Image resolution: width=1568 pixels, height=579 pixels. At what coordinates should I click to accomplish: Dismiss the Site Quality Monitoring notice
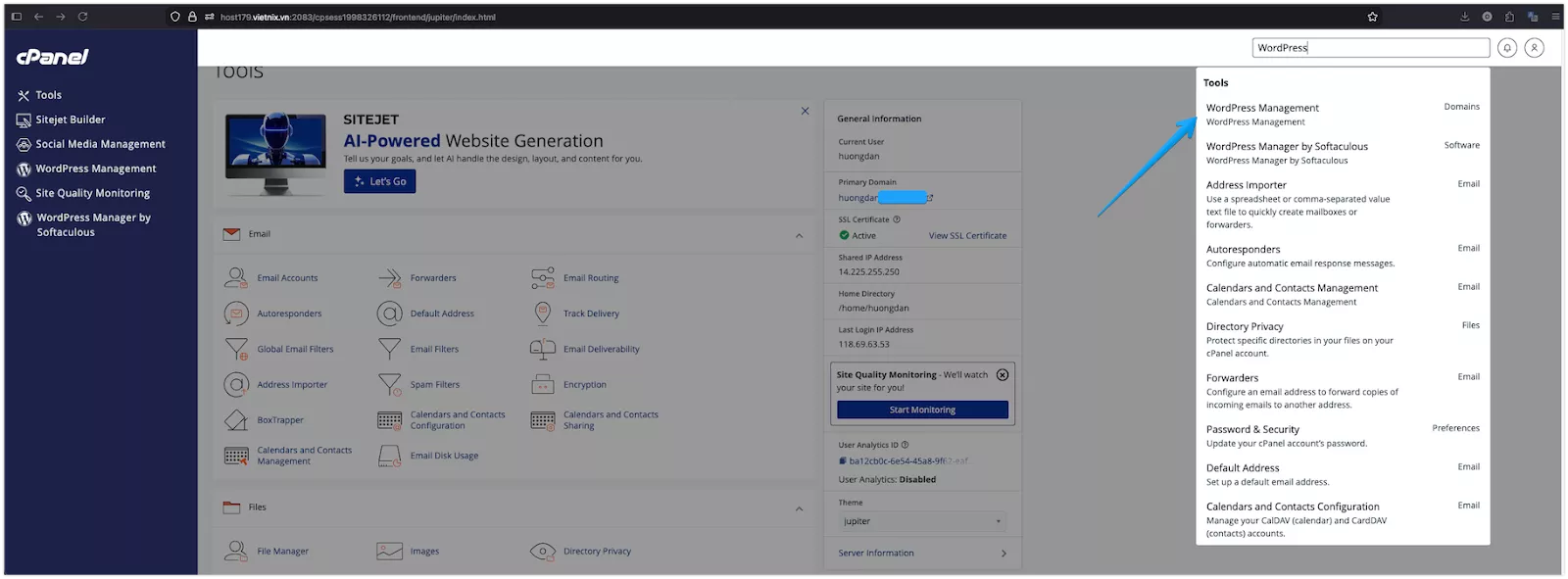(1002, 375)
